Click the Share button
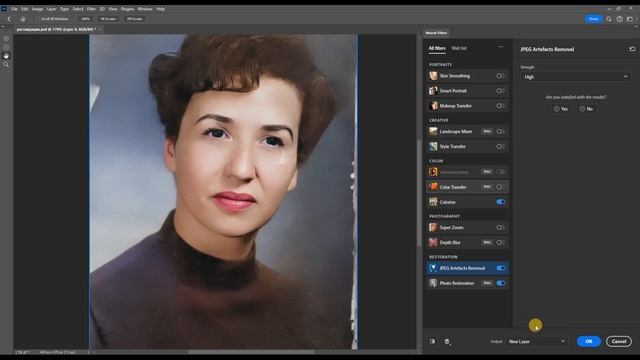Image resolution: width=640 pixels, height=360 pixels. pyautogui.click(x=593, y=19)
